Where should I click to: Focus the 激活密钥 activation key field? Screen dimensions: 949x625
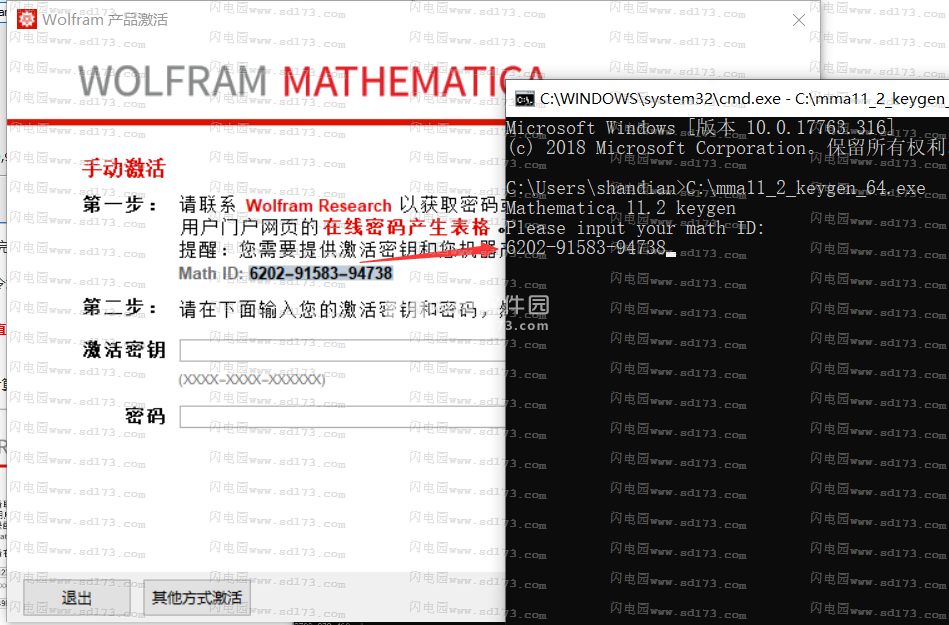tap(342, 350)
